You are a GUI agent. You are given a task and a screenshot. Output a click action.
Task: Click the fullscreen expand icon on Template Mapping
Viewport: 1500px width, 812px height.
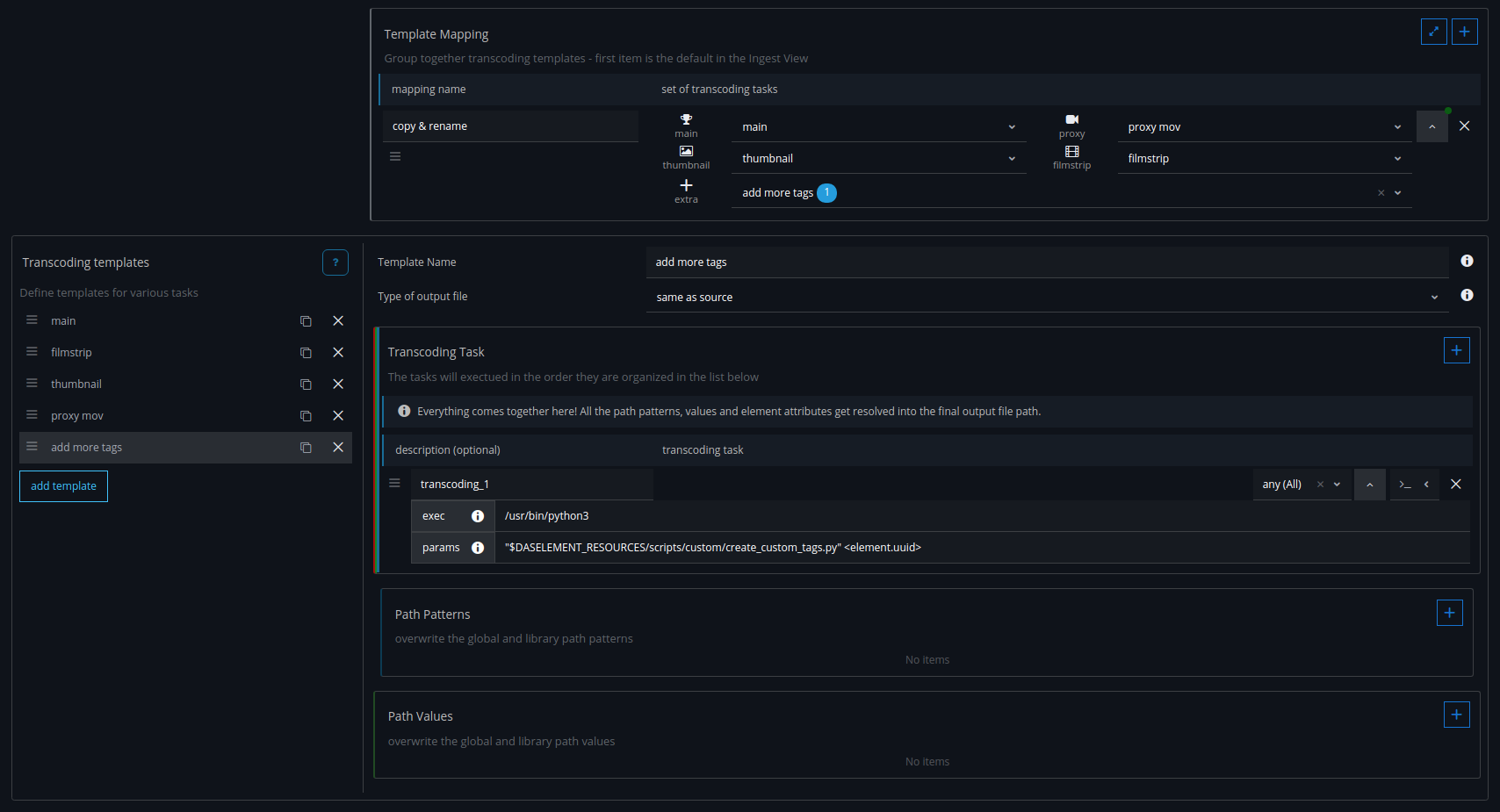1433,31
